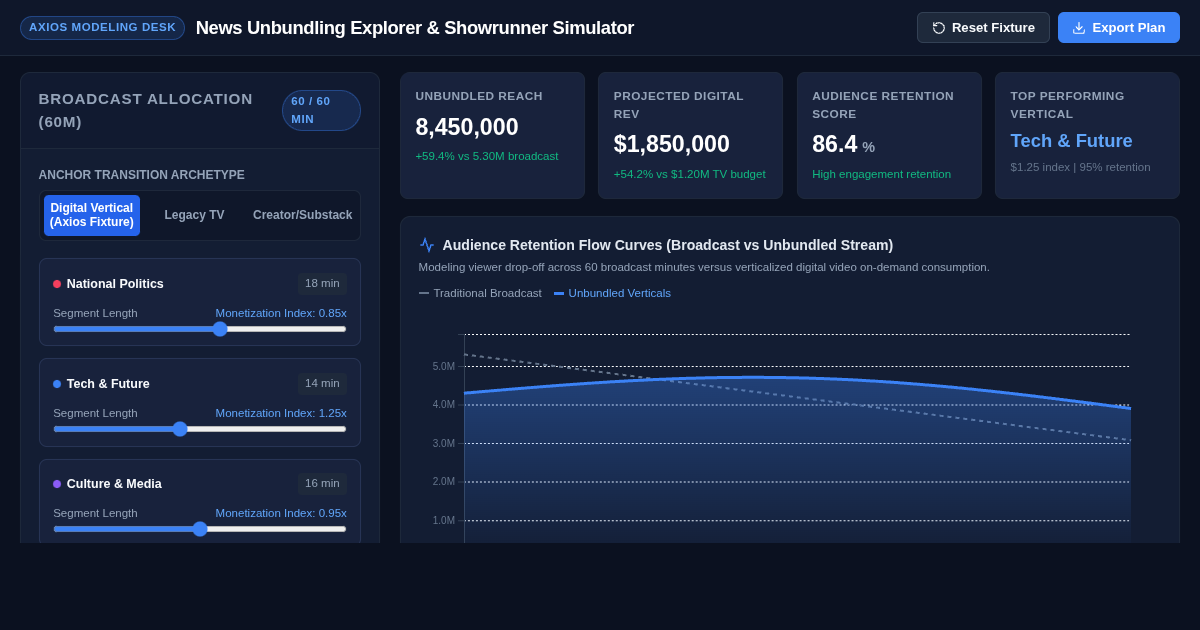Adjust the Tech & Future segment length slider
This screenshot has width=1200, height=630.
pos(200,429)
